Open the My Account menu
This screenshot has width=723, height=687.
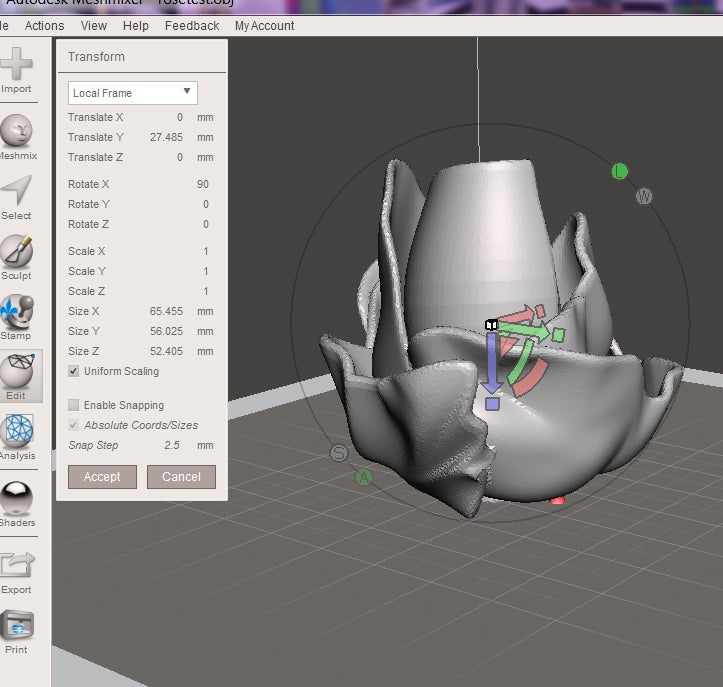click(x=264, y=26)
